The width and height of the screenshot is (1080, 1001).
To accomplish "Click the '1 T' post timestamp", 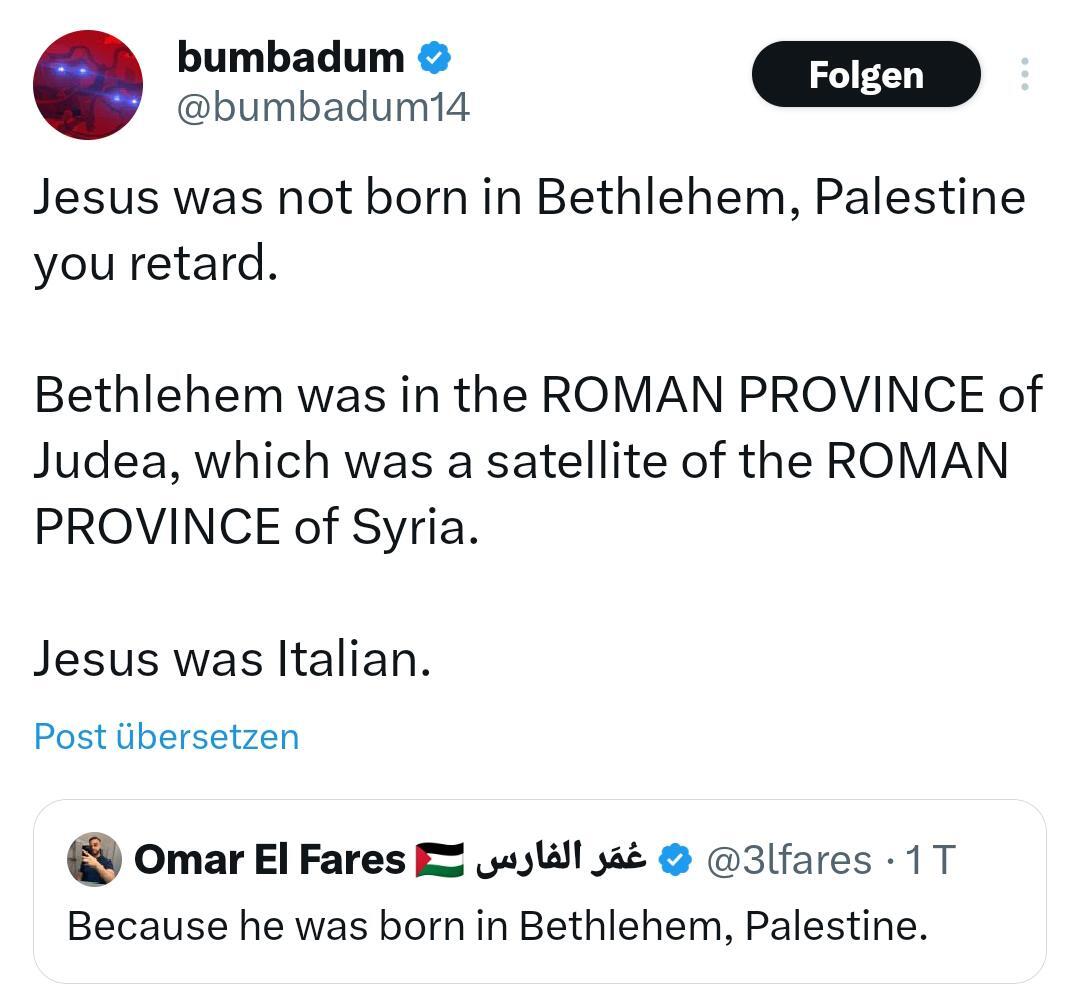I will 930,860.
